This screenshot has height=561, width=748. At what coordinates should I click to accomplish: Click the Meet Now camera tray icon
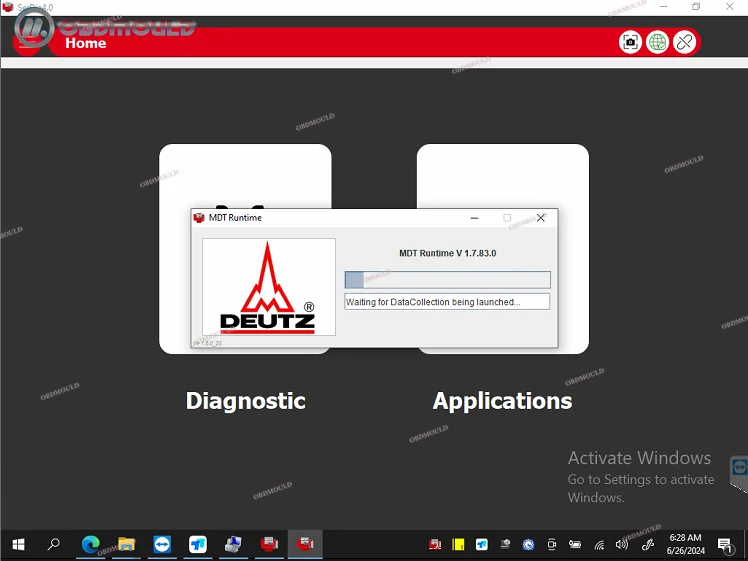[x=551, y=544]
